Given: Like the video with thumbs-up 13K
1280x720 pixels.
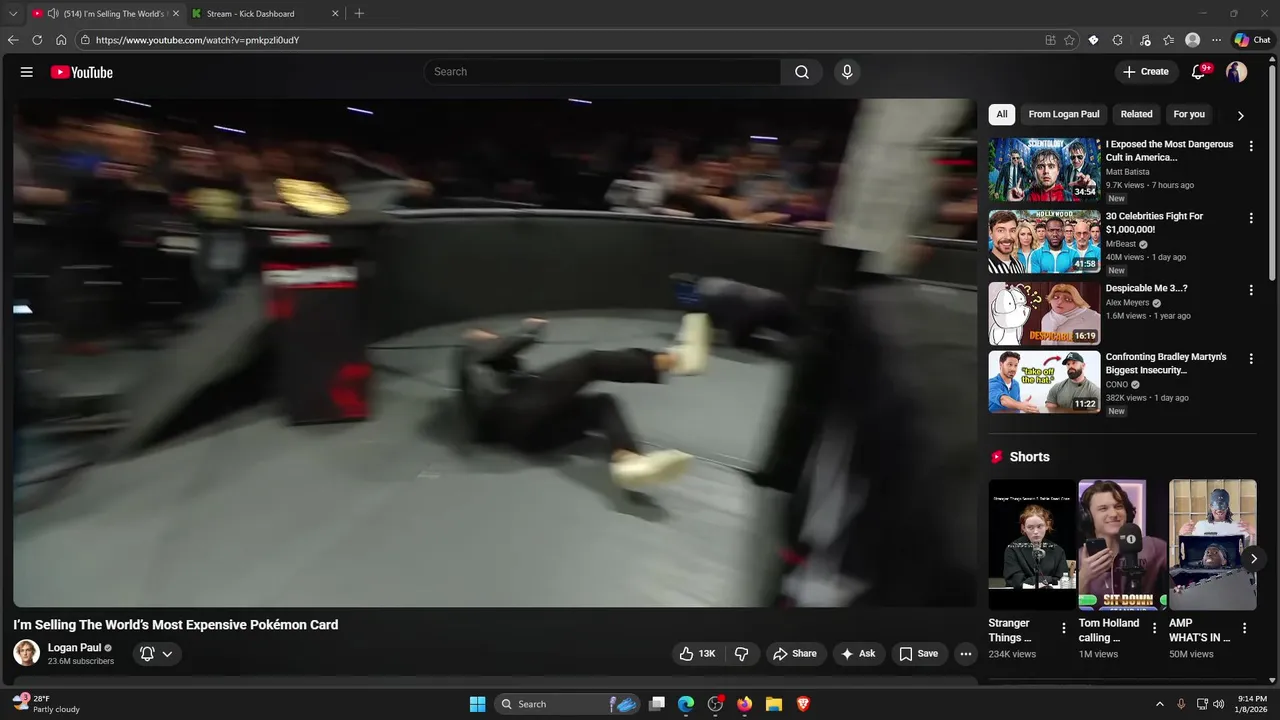Looking at the screenshot, I should coord(698,654).
